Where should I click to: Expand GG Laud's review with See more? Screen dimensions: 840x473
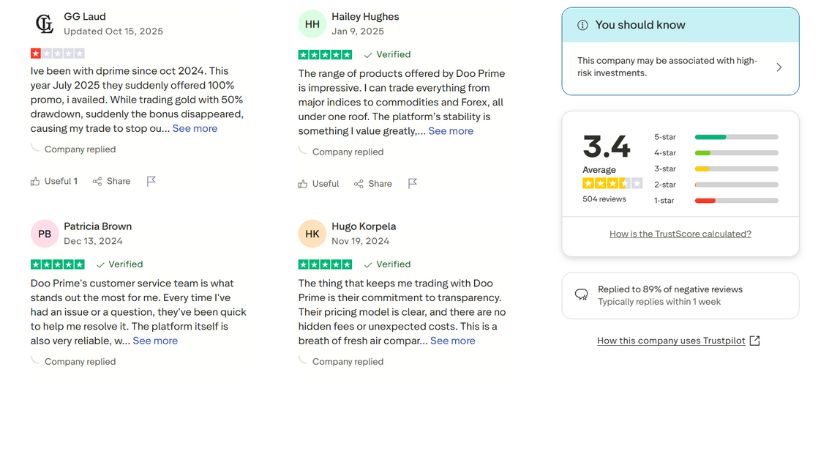tap(195, 128)
